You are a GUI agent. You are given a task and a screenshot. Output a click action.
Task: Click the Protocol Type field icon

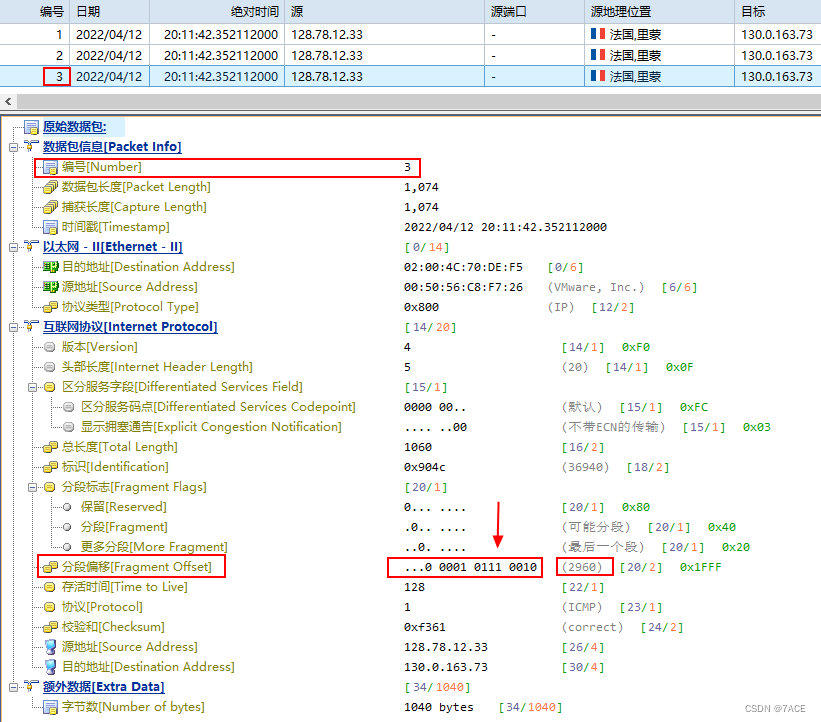(x=50, y=307)
